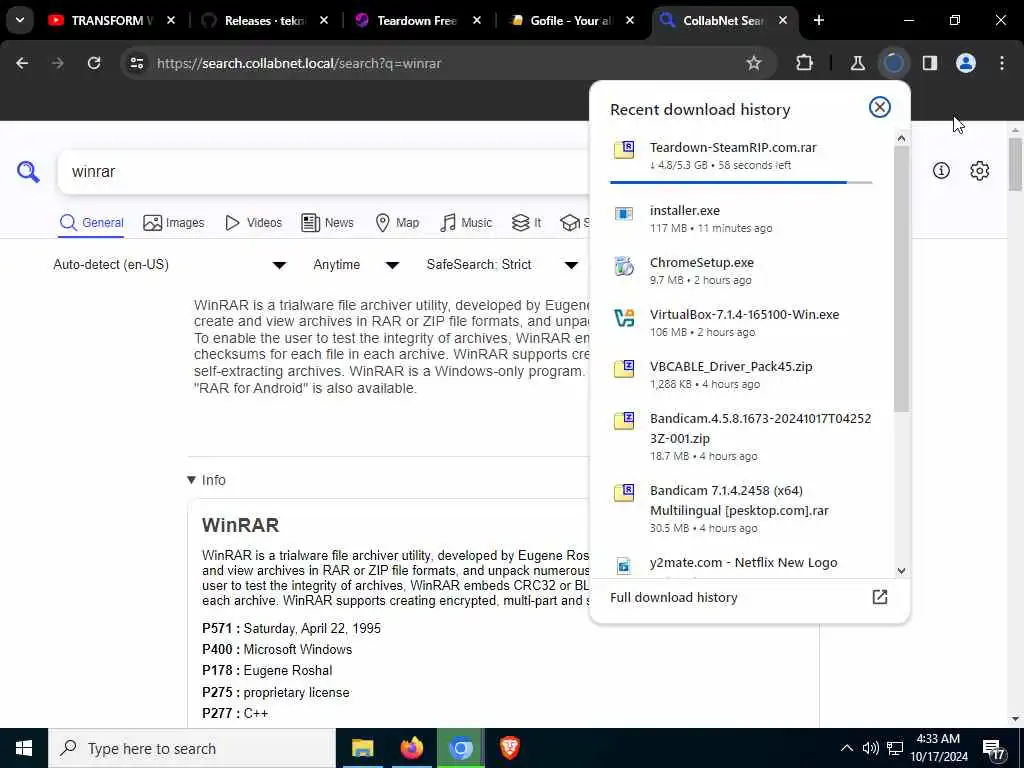
Task: Click the ChromeSetup.exe file icon
Action: pos(624,266)
